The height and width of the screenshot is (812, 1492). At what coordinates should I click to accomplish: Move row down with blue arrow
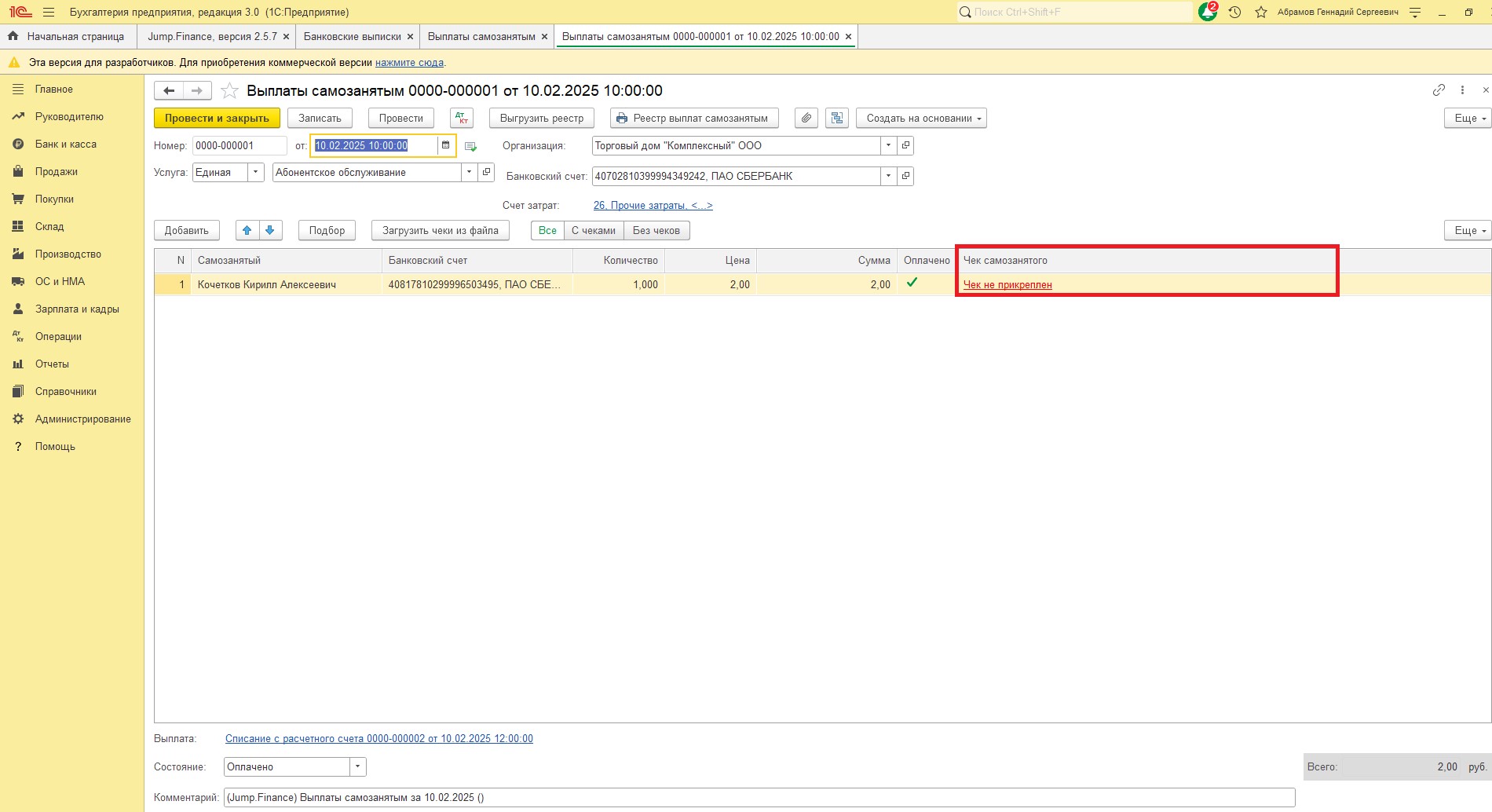tap(270, 231)
